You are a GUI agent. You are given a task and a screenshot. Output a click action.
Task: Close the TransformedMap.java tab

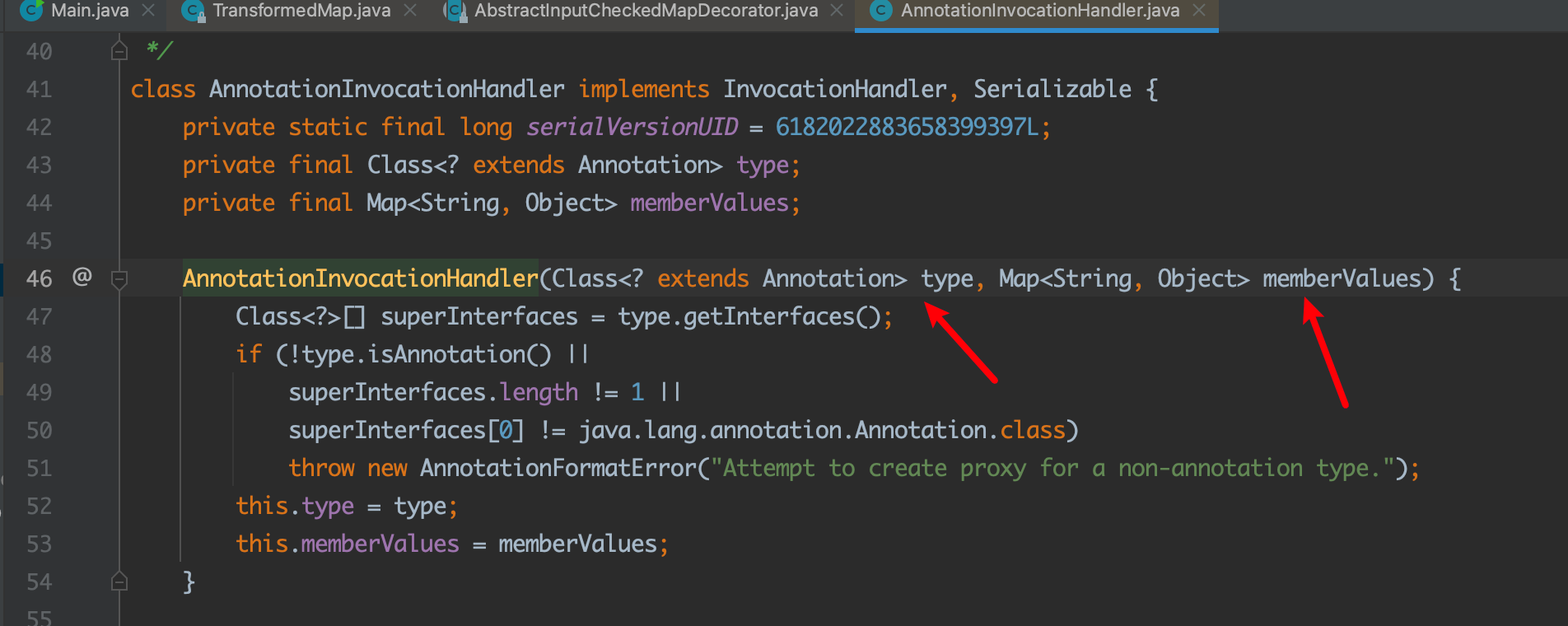coord(410,11)
